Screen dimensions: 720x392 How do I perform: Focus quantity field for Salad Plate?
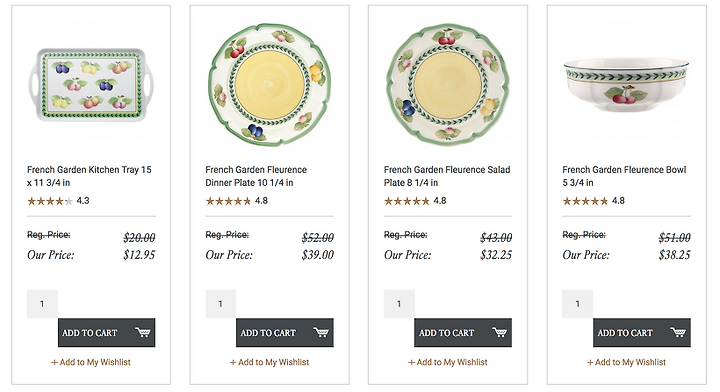click(399, 304)
